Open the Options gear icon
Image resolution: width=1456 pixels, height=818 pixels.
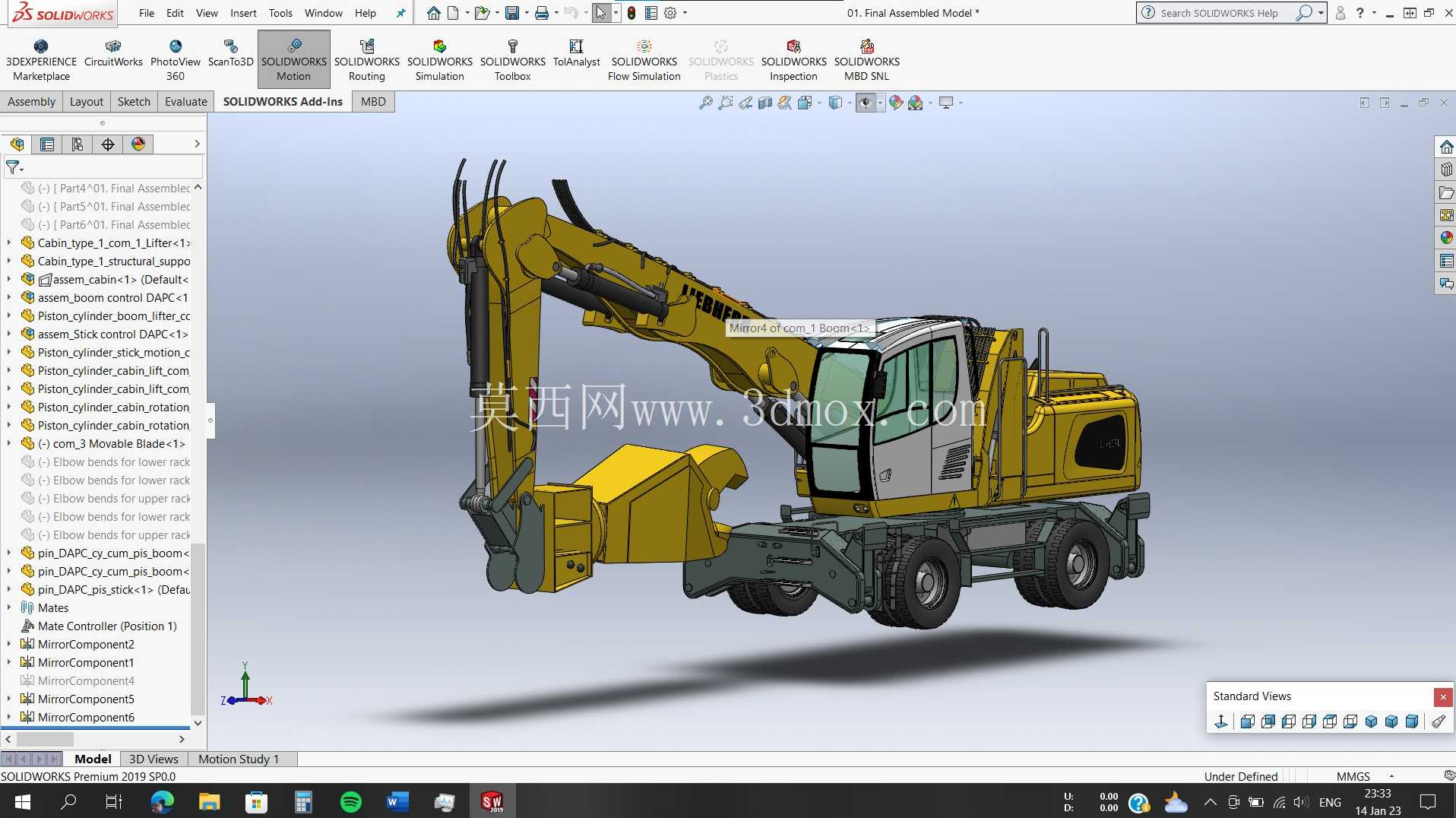670,13
